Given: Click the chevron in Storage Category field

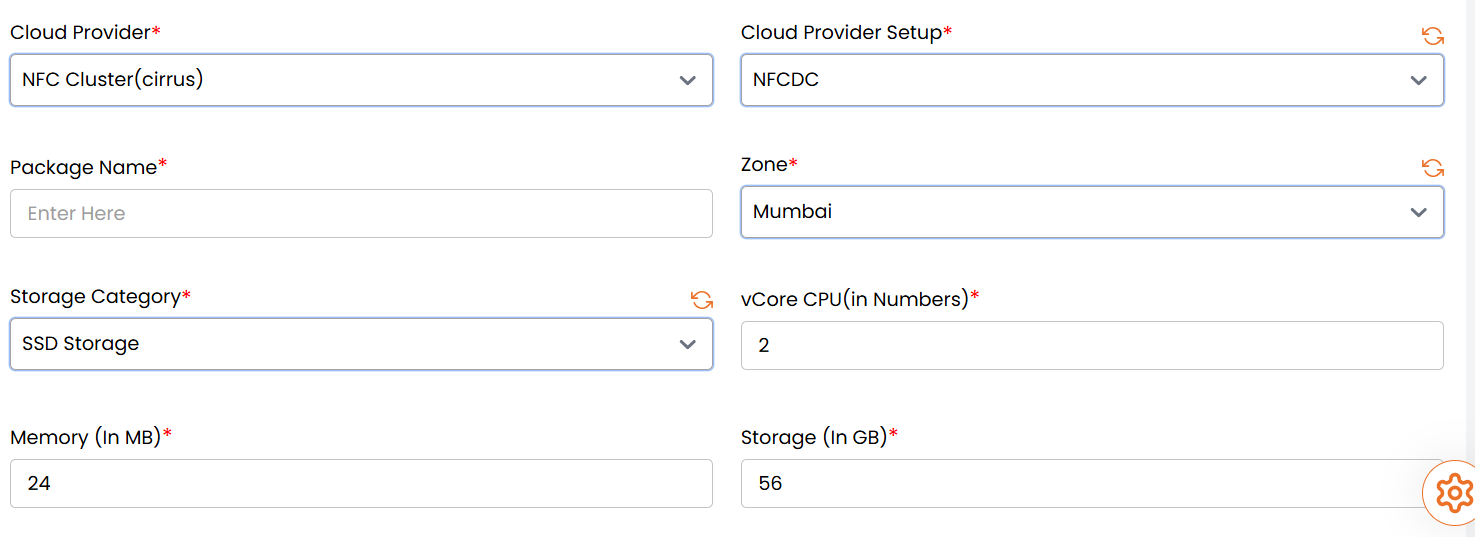Looking at the screenshot, I should tap(687, 344).
